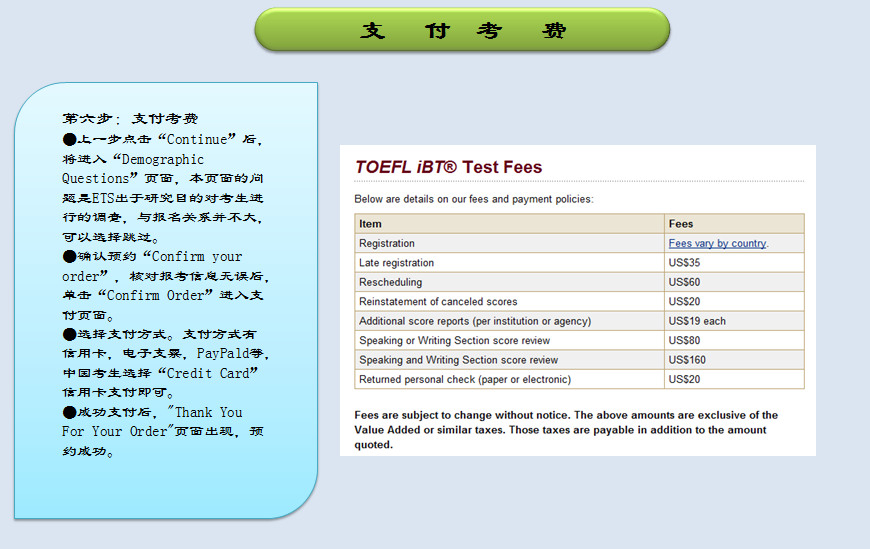
Task: Click the 'US$19 each' fee cell
Action: tap(697, 321)
